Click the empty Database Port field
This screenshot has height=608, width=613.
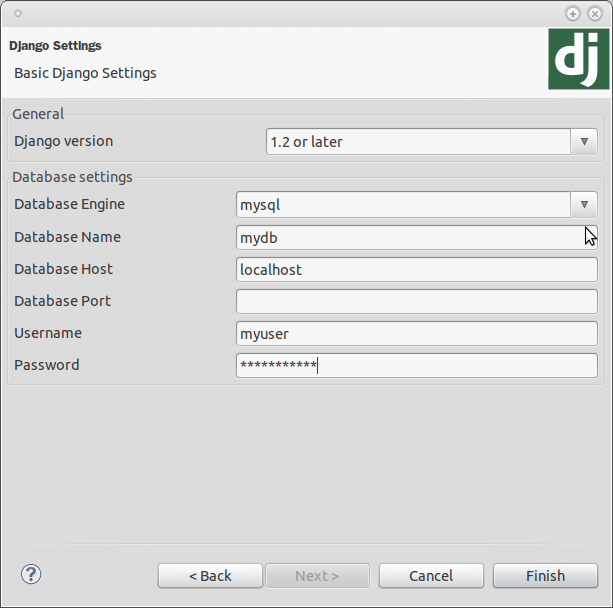417,301
